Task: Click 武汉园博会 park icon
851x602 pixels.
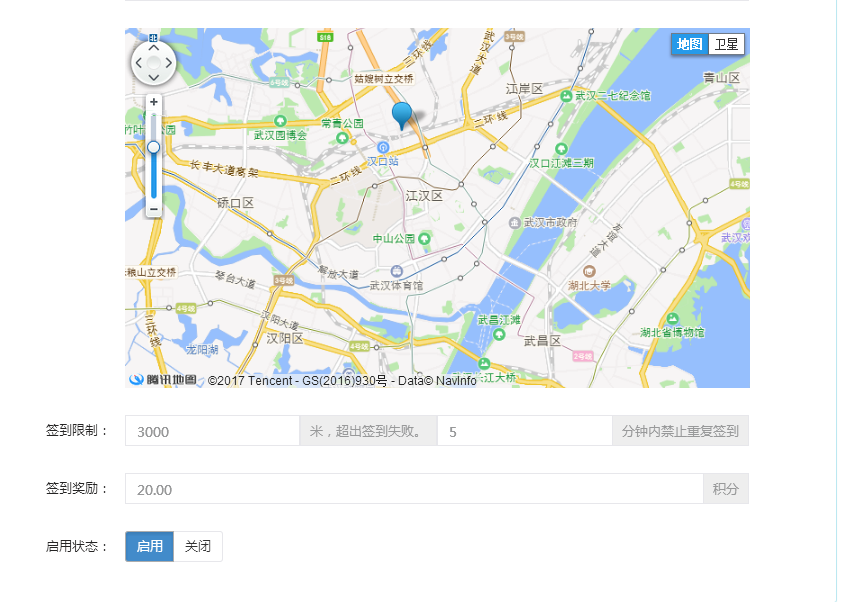Action: (281, 121)
